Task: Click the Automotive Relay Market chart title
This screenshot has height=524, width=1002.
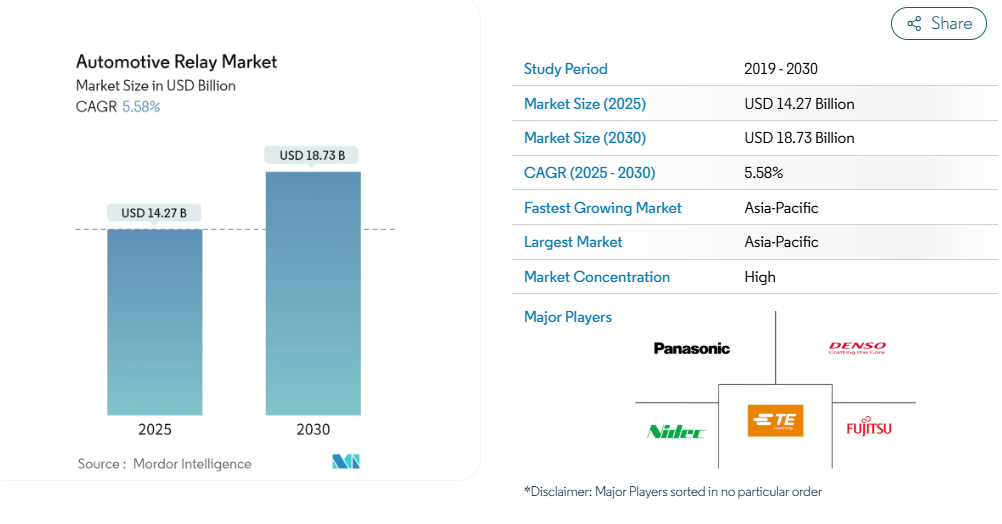Action: (x=176, y=62)
